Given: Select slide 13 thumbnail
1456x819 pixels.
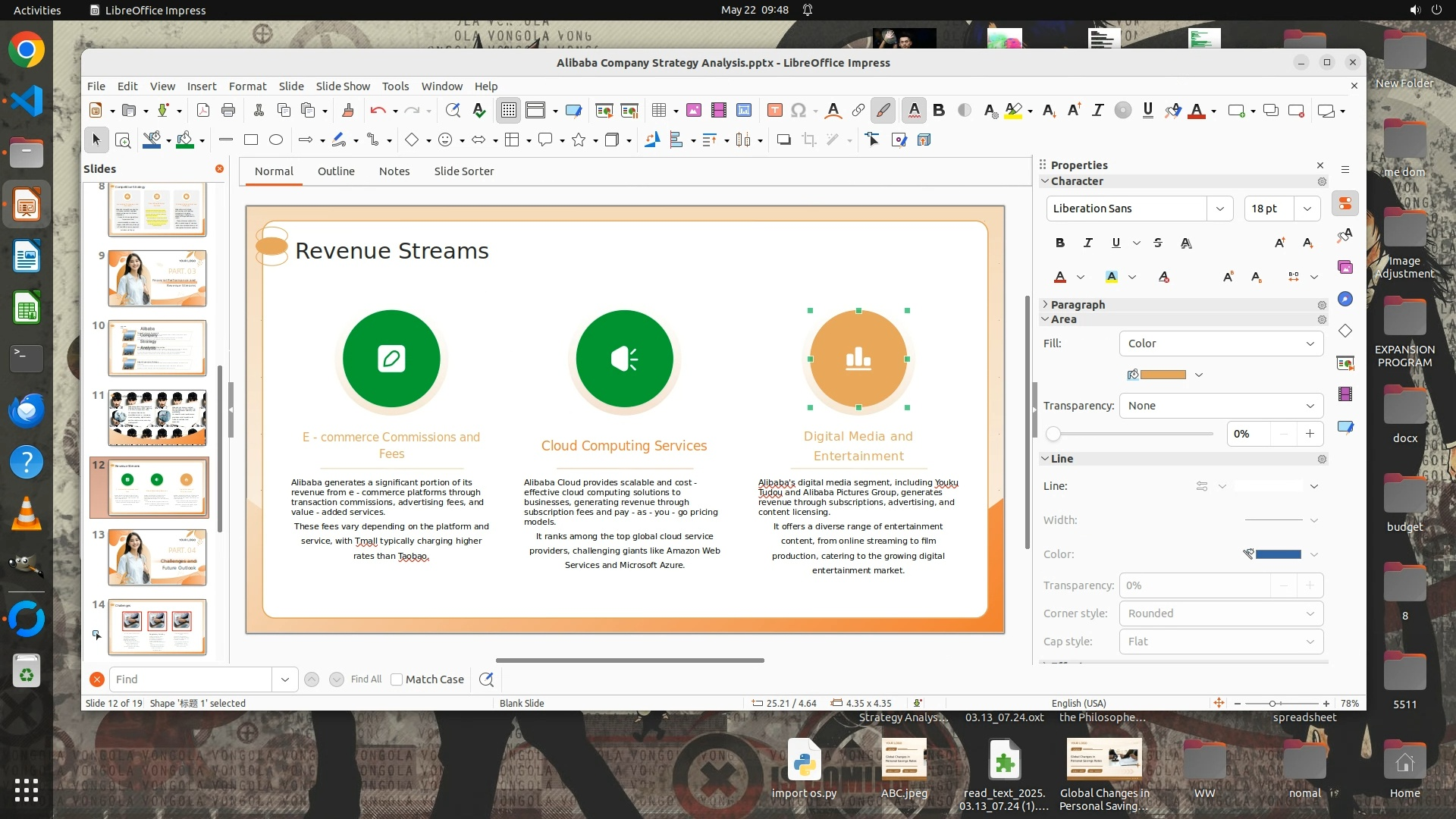Looking at the screenshot, I should click(x=157, y=557).
